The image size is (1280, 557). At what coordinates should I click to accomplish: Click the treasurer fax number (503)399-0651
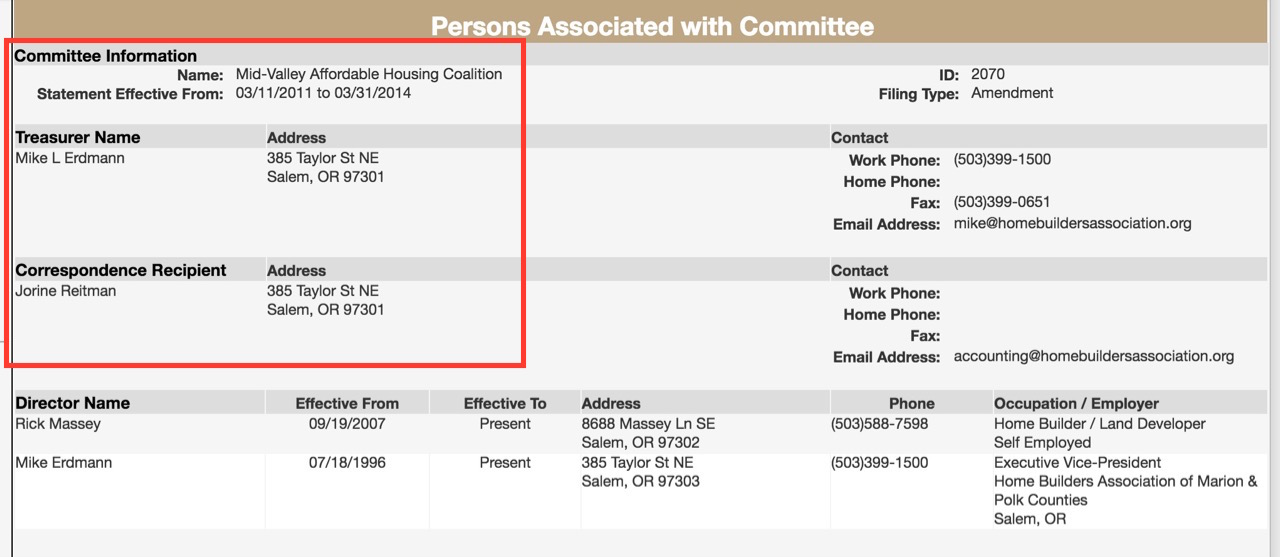[x=1002, y=202]
